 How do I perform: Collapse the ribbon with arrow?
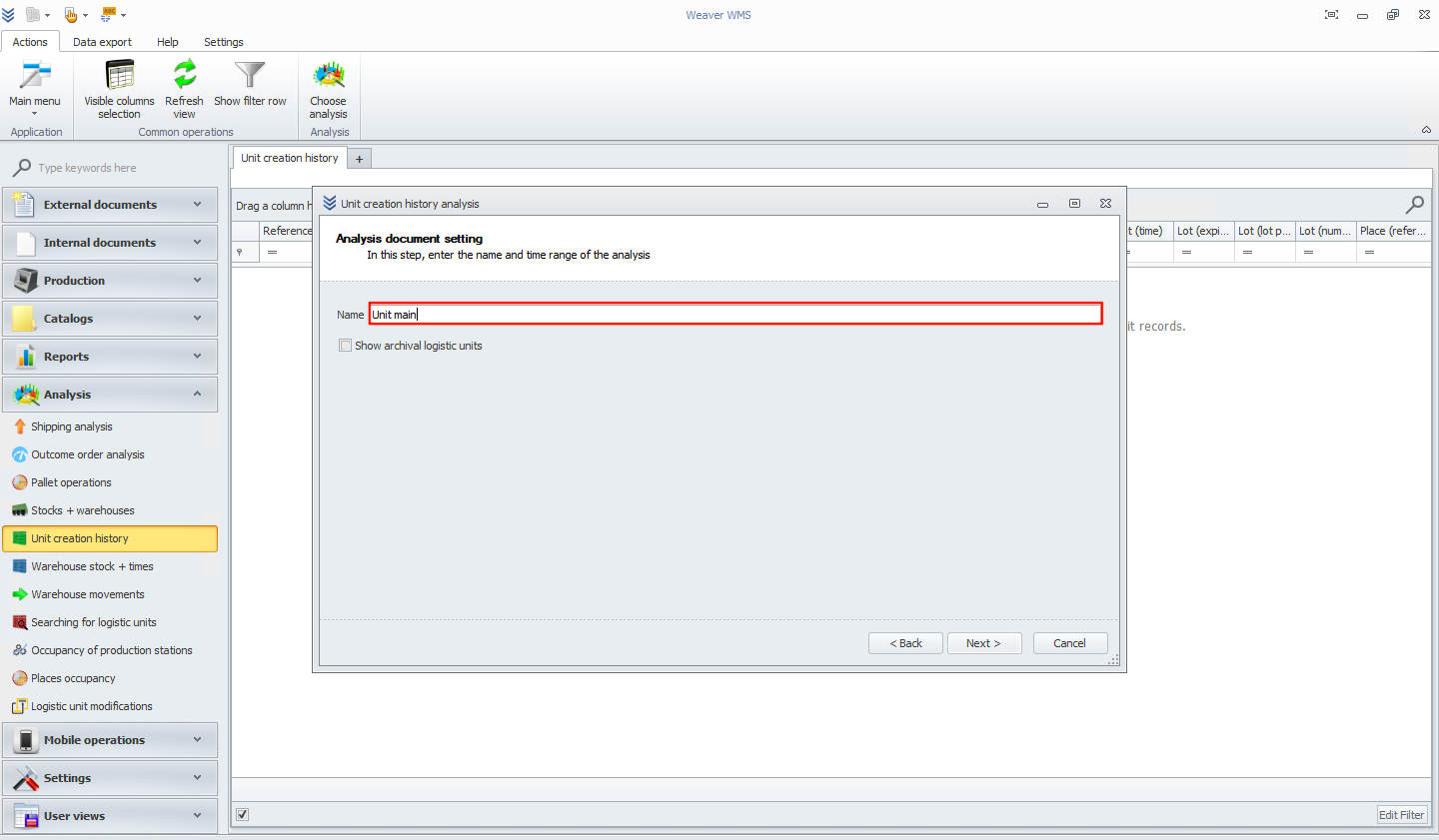1426,130
